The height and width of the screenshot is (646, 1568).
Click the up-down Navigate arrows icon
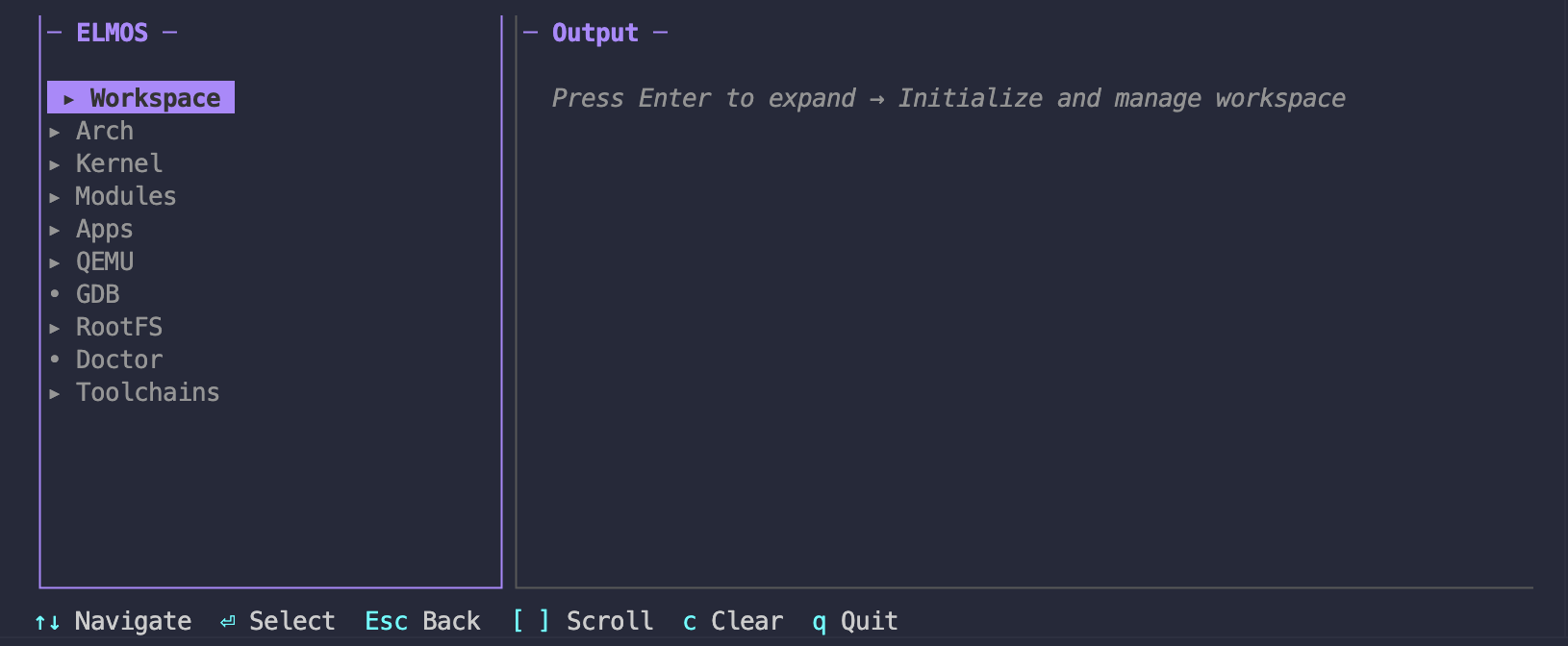pyautogui.click(x=47, y=622)
